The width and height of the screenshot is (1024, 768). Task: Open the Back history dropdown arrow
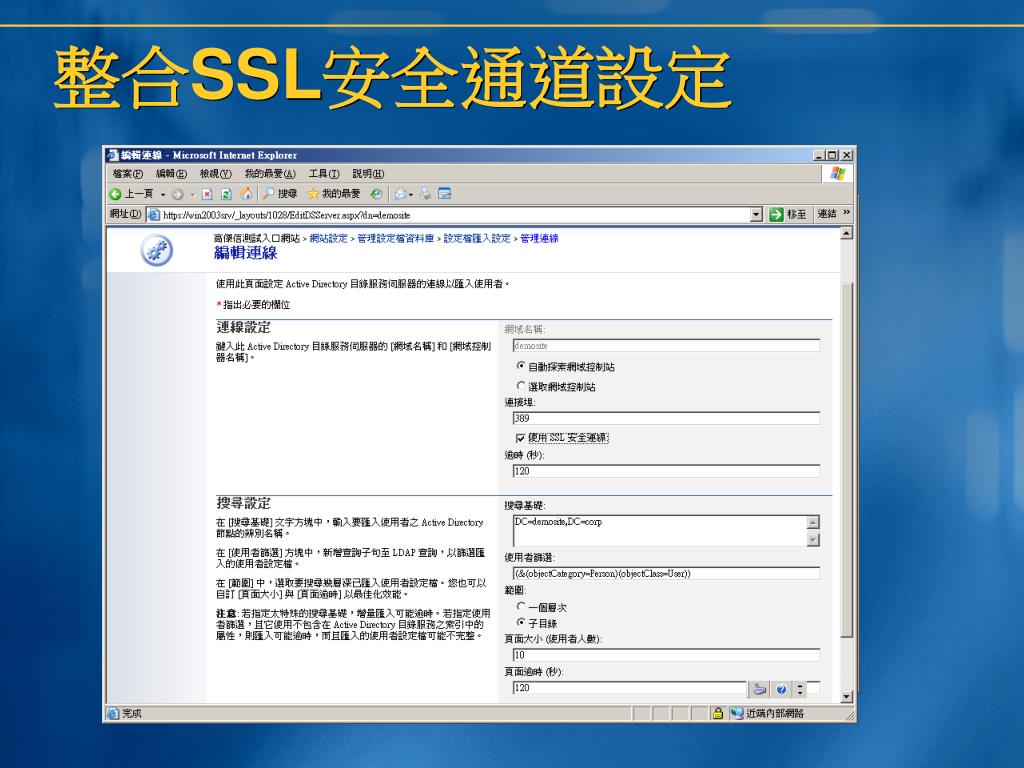[163, 195]
